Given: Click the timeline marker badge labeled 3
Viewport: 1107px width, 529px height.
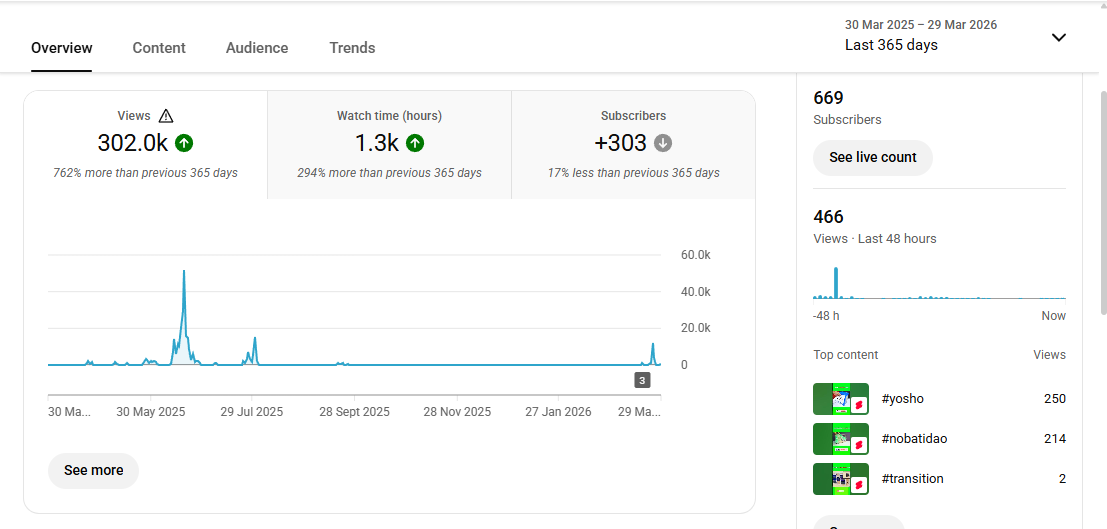Looking at the screenshot, I should tap(642, 380).
